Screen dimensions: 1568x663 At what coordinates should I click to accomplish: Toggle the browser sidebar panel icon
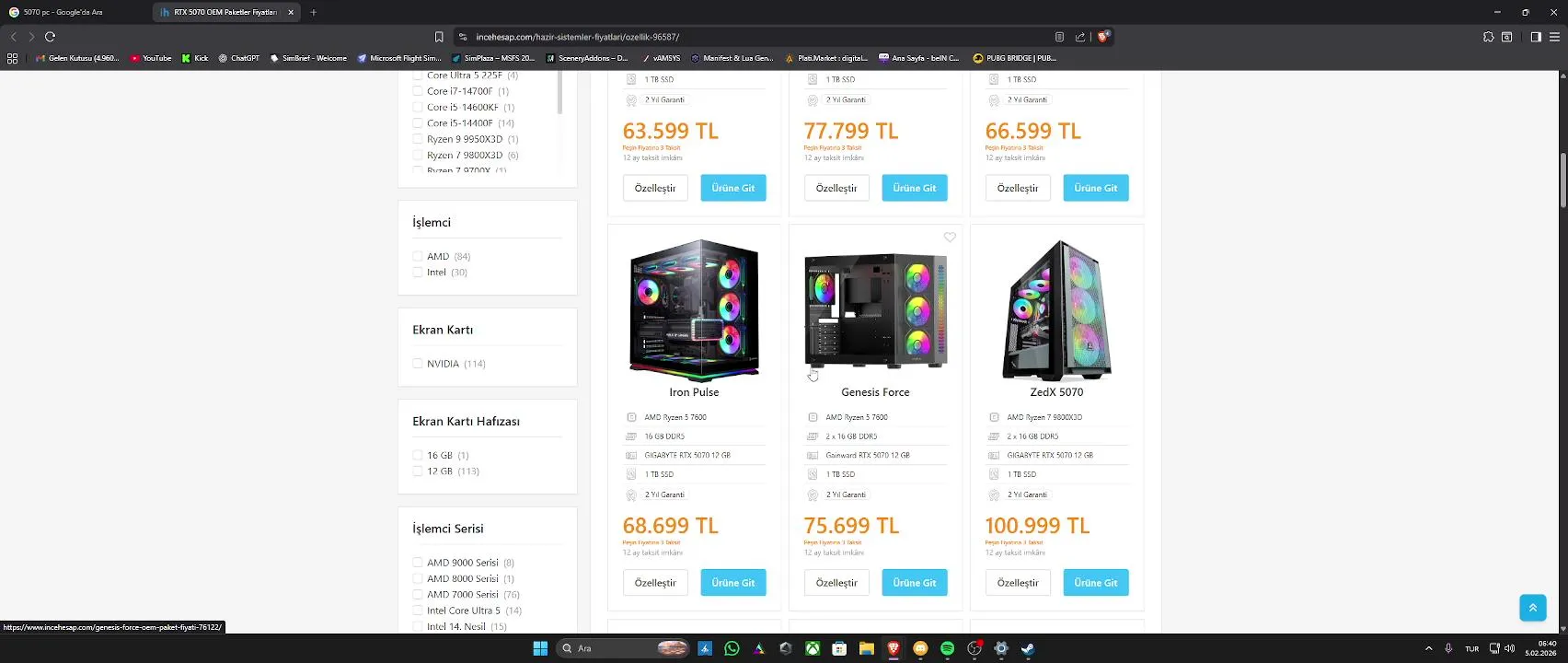coord(1536,37)
